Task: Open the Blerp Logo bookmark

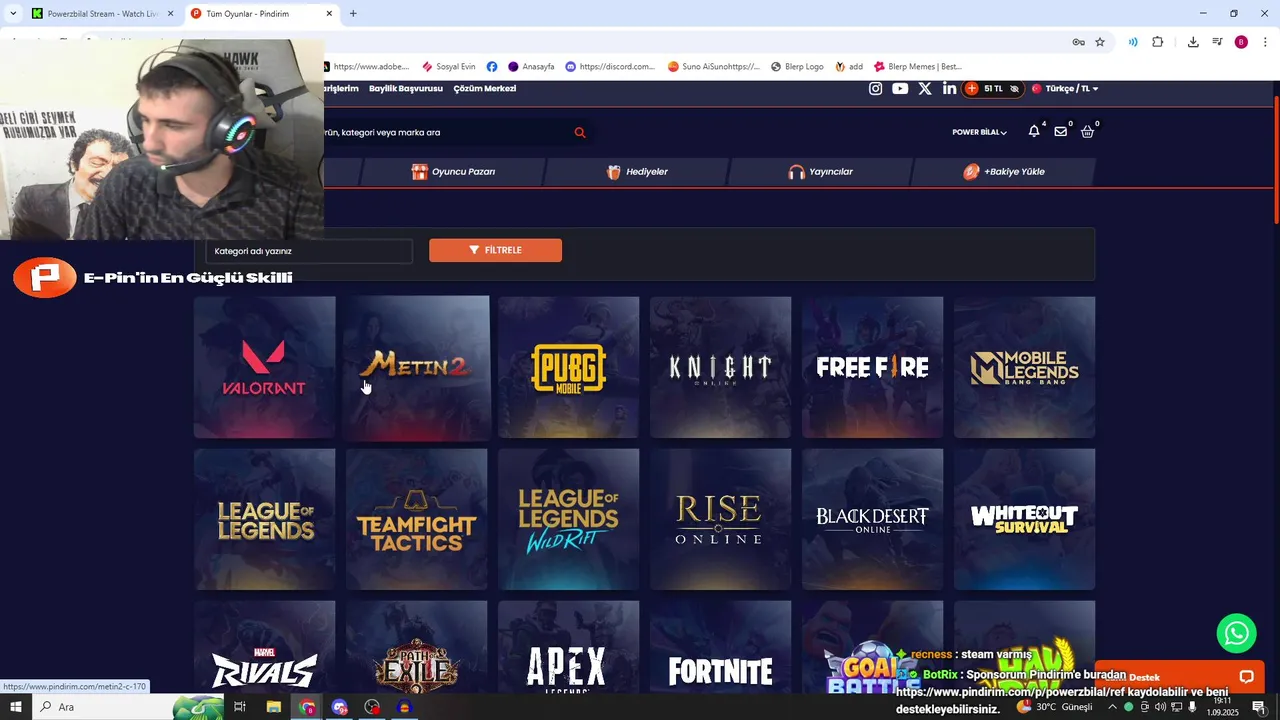Action: [x=797, y=67]
